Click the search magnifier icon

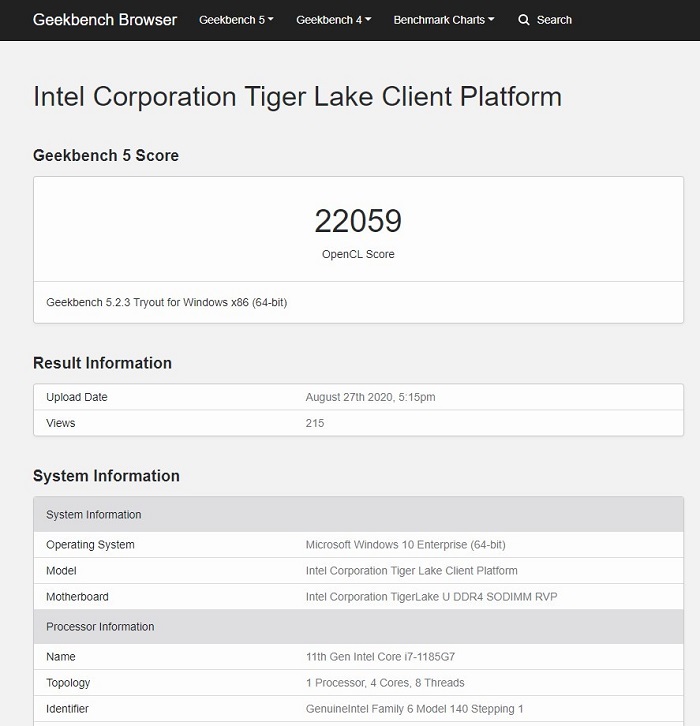[x=524, y=20]
